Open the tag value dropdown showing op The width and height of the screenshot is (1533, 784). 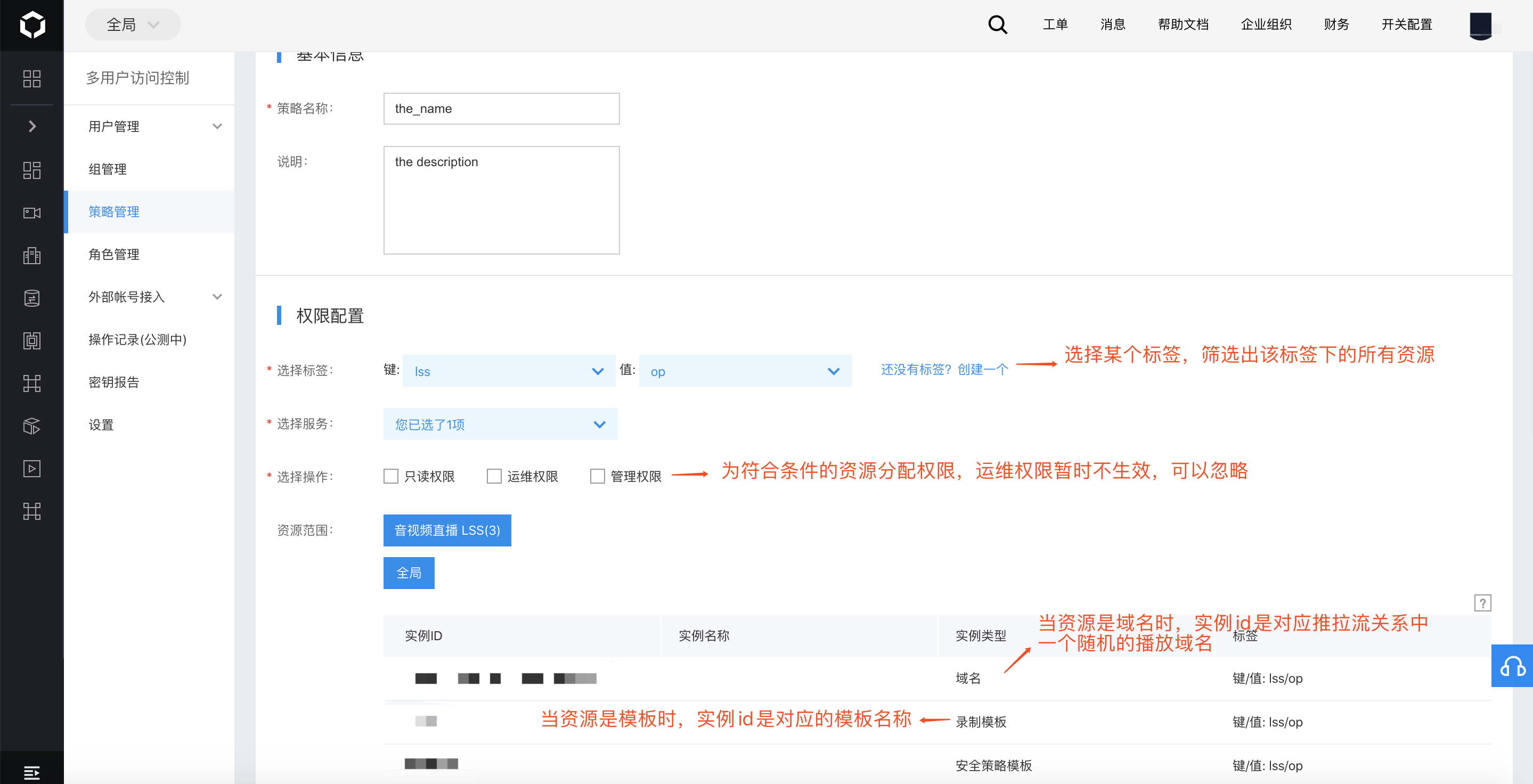pyautogui.click(x=745, y=371)
